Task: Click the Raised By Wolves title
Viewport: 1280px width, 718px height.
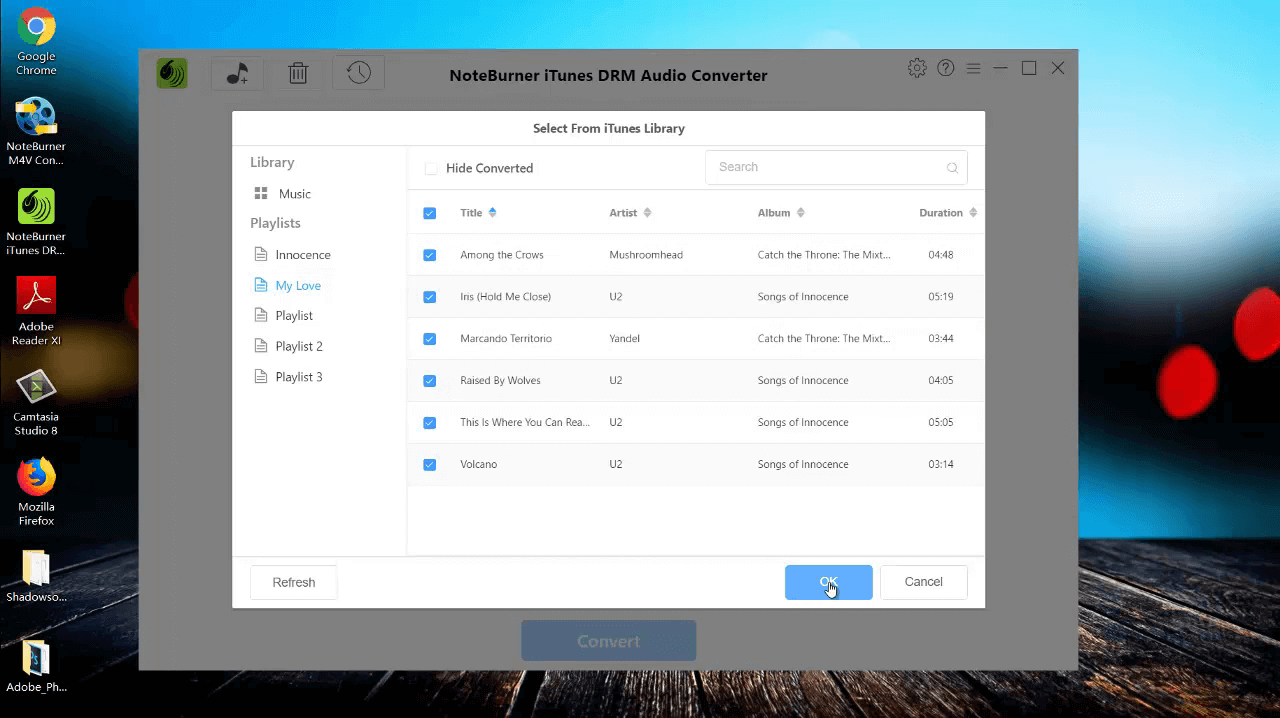Action: click(500, 381)
